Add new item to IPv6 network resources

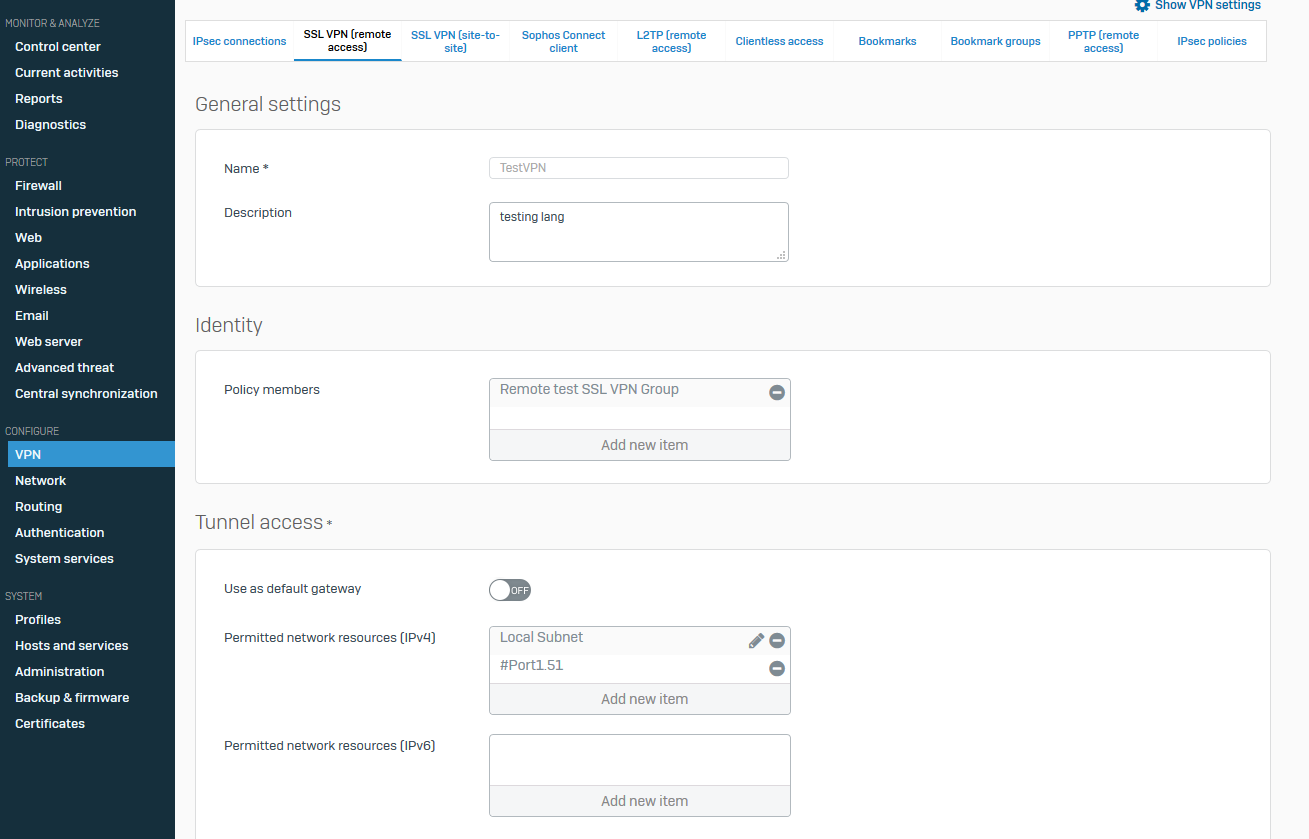pos(644,801)
